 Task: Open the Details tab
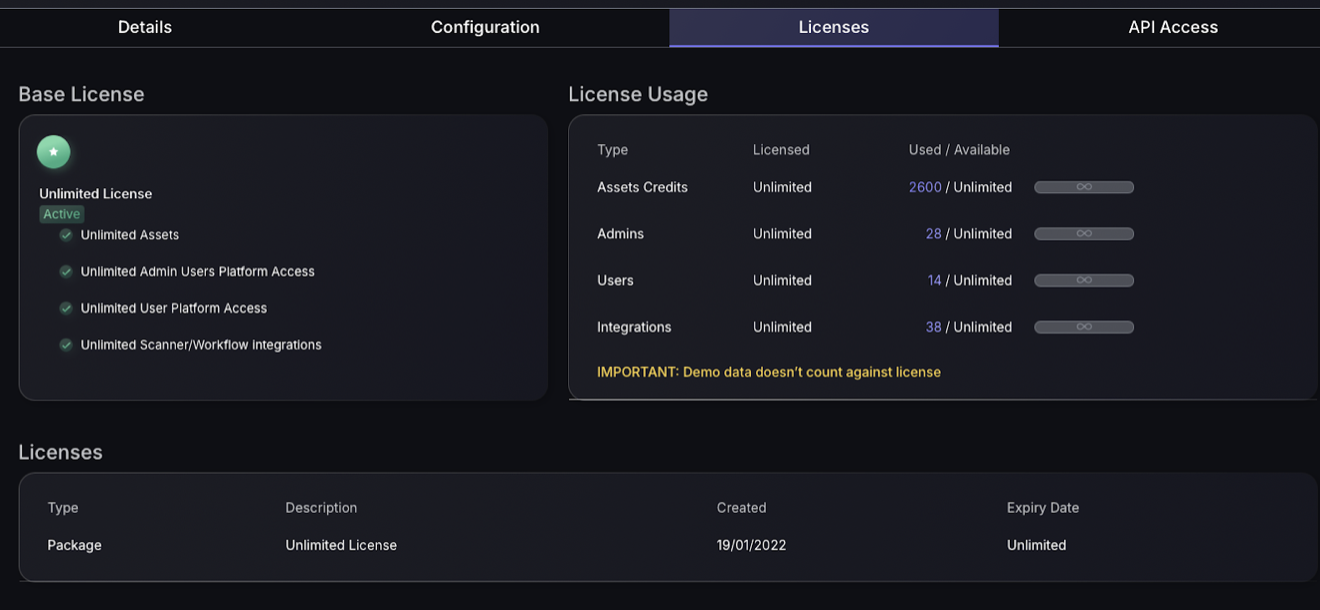click(145, 27)
